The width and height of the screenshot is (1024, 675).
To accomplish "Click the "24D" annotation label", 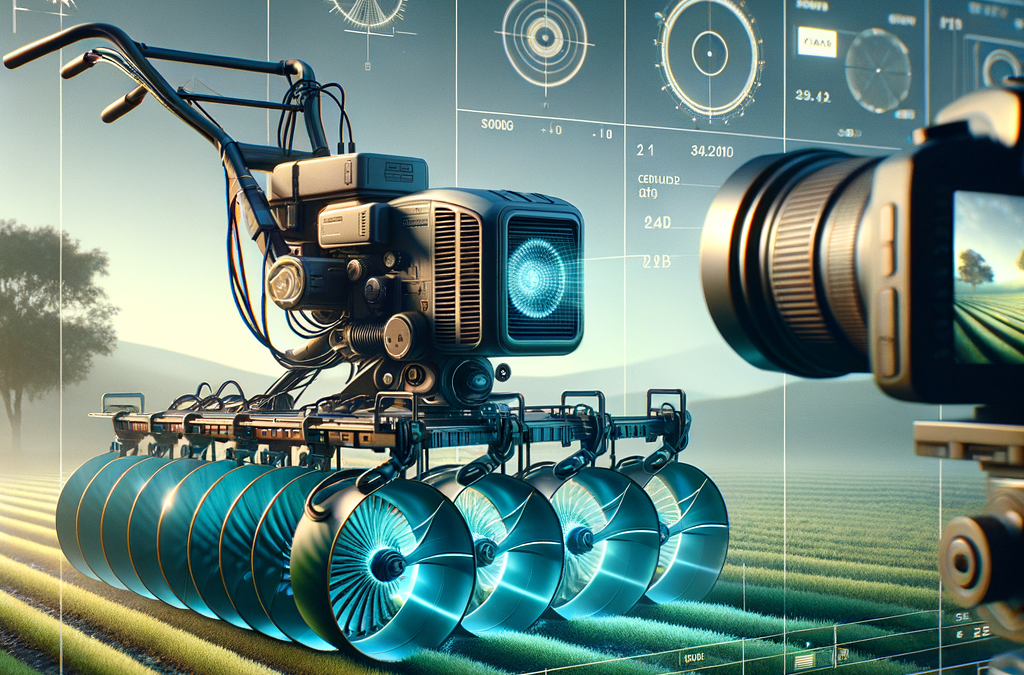I will [657, 223].
